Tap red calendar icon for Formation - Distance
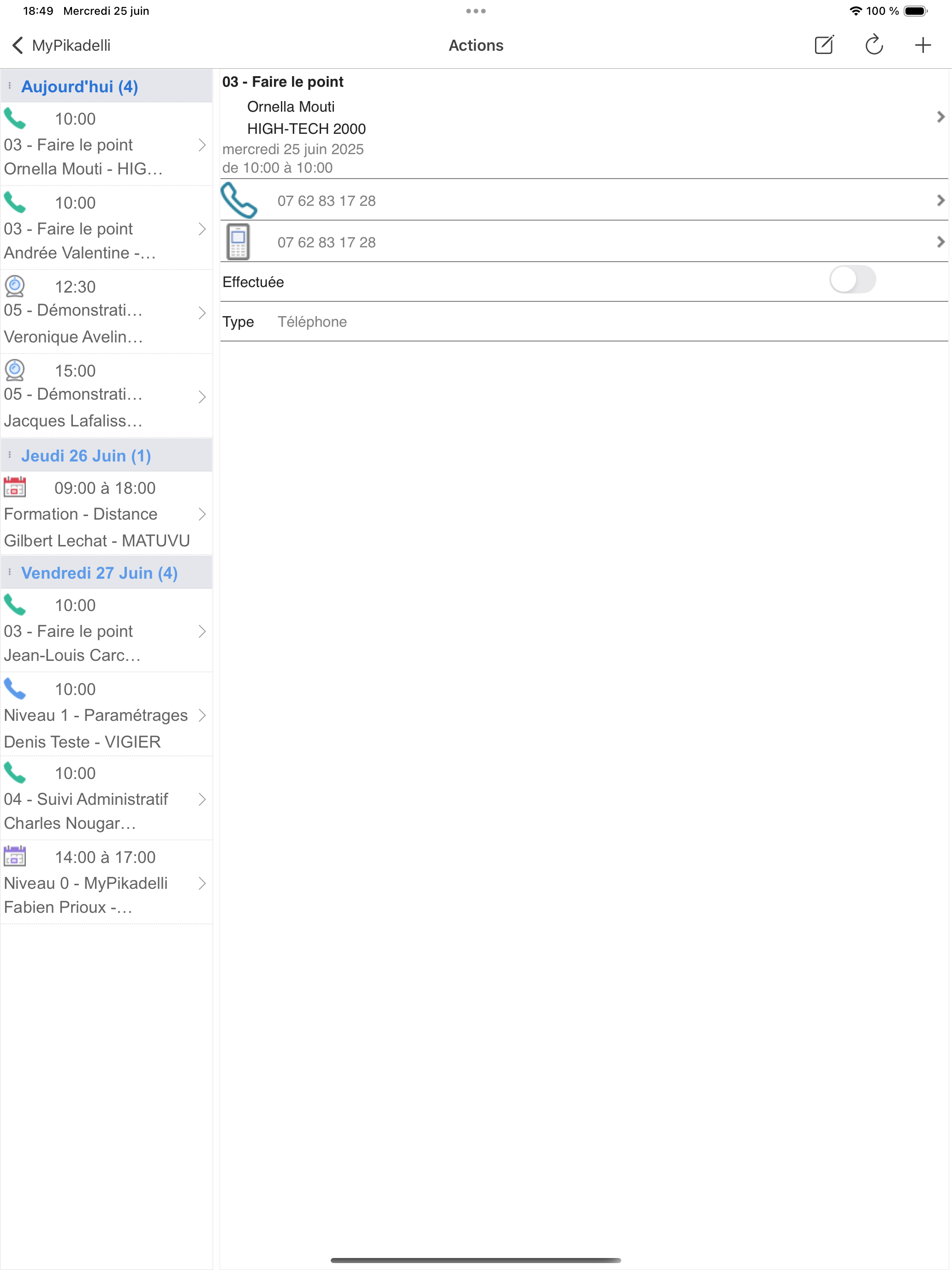 click(x=15, y=487)
